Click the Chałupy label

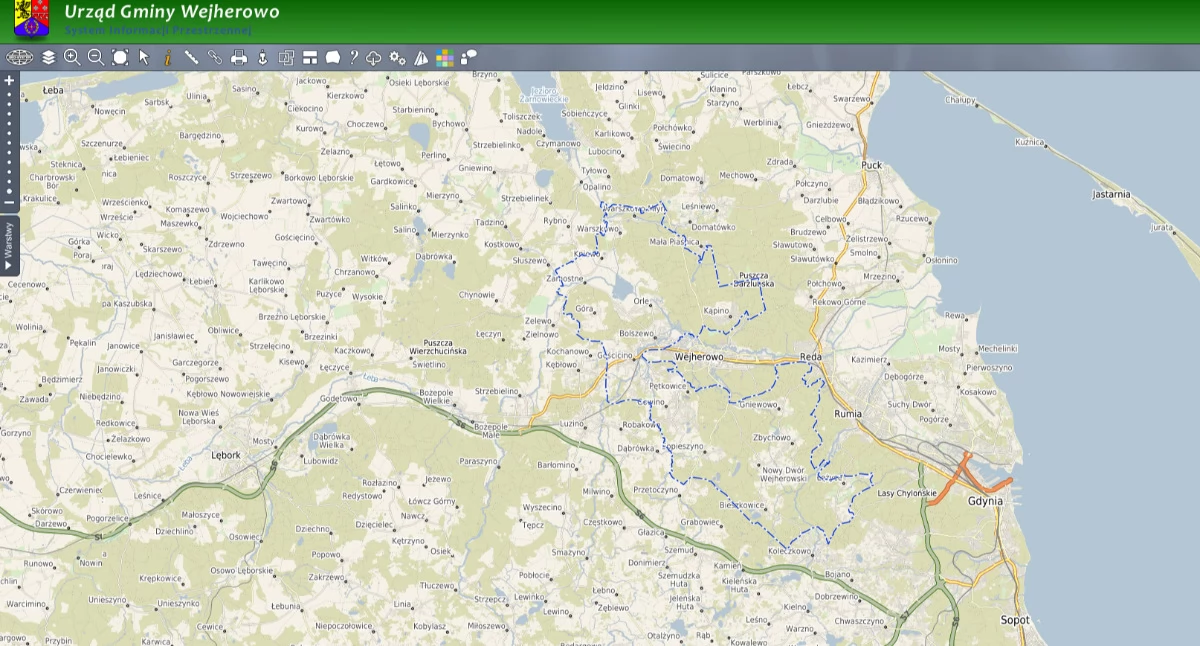click(x=960, y=101)
